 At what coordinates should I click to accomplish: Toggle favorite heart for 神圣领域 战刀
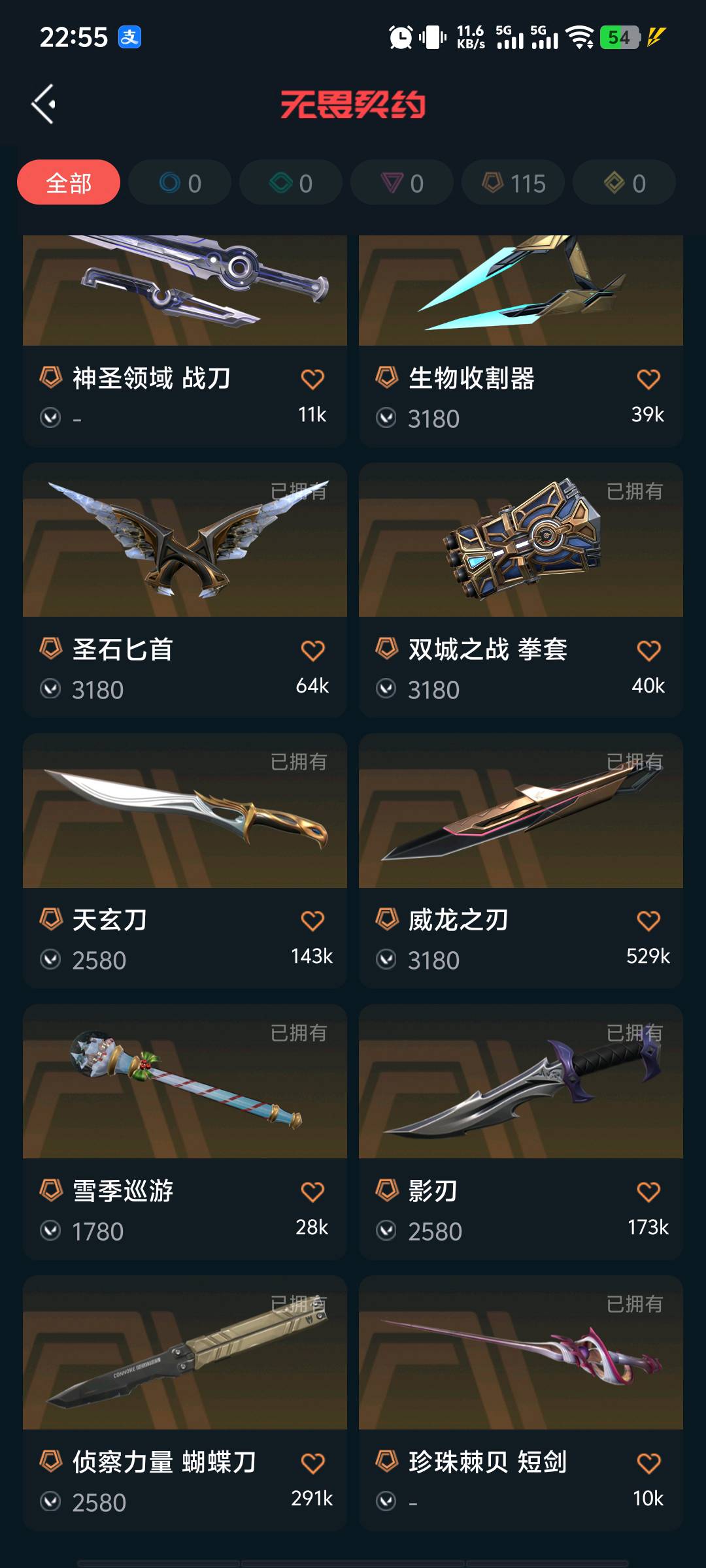pos(312,379)
